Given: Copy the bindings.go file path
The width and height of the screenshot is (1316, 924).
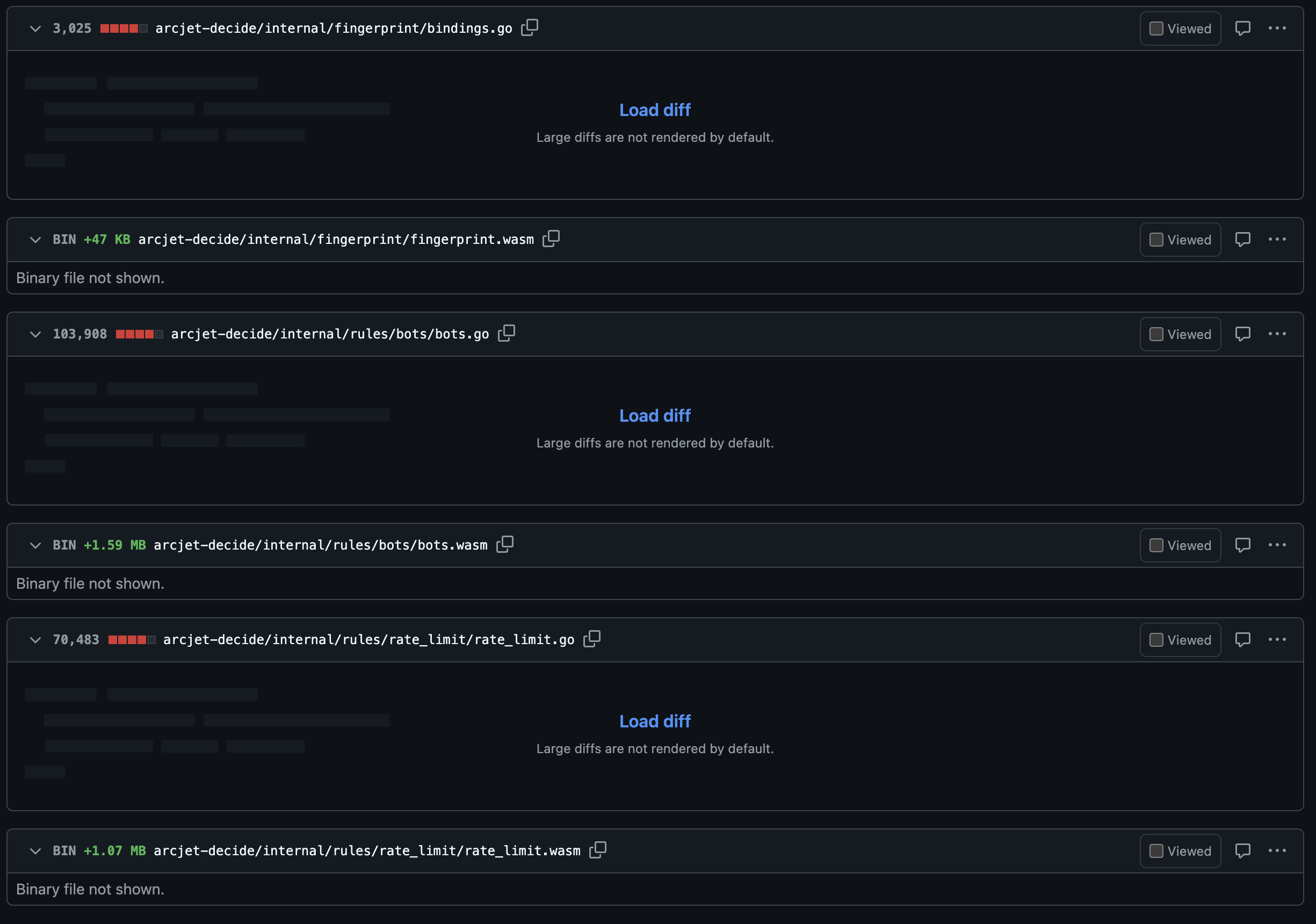Looking at the screenshot, I should (x=529, y=27).
